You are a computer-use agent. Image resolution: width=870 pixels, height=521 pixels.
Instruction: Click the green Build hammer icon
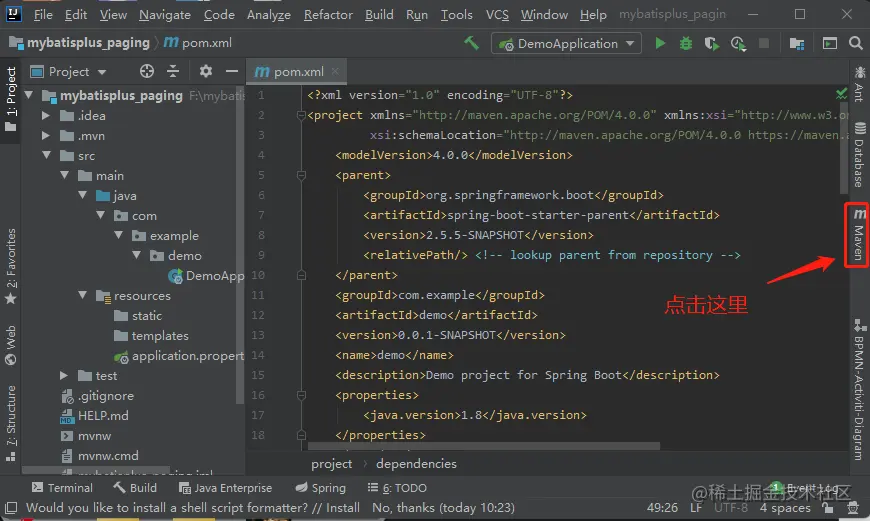471,43
